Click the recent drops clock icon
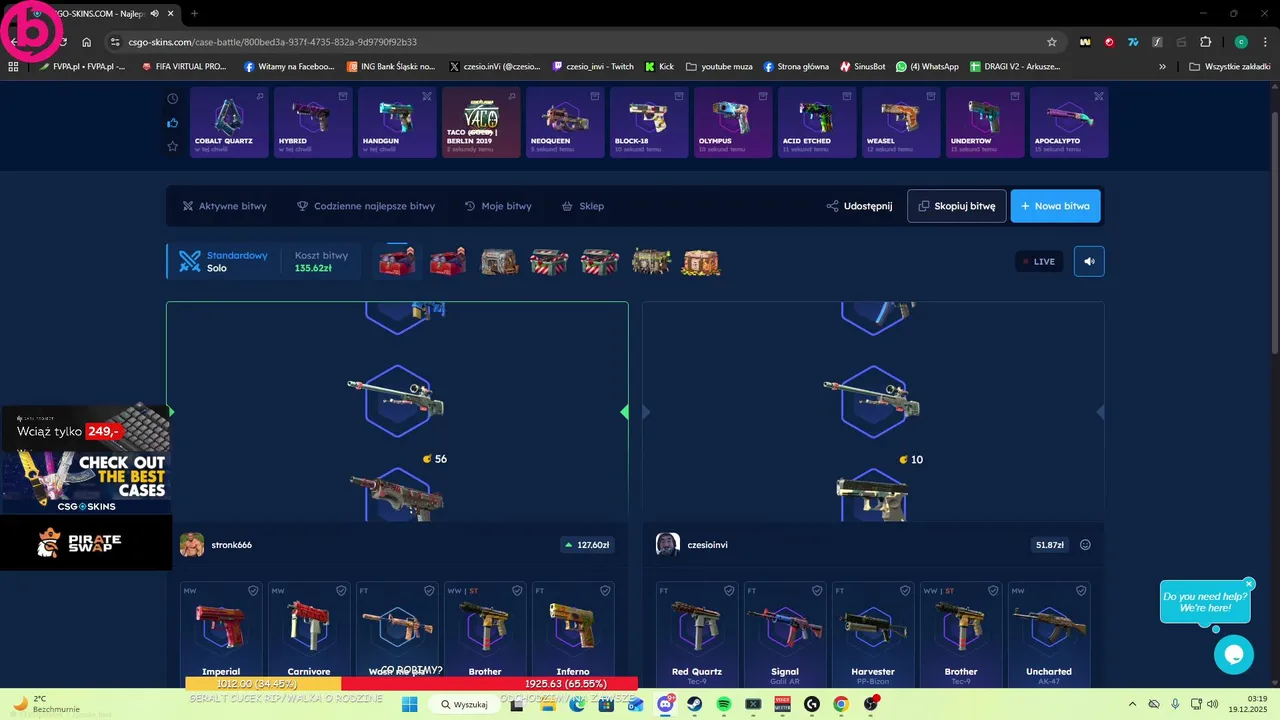 tap(173, 99)
